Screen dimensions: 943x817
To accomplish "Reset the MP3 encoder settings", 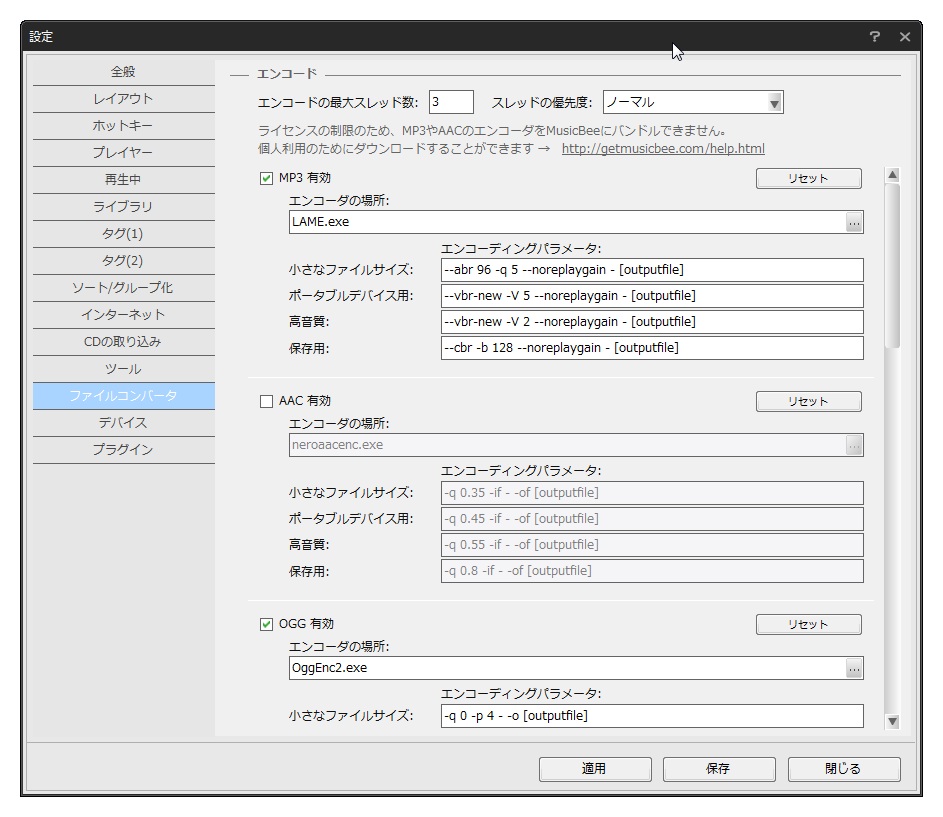I will (808, 179).
